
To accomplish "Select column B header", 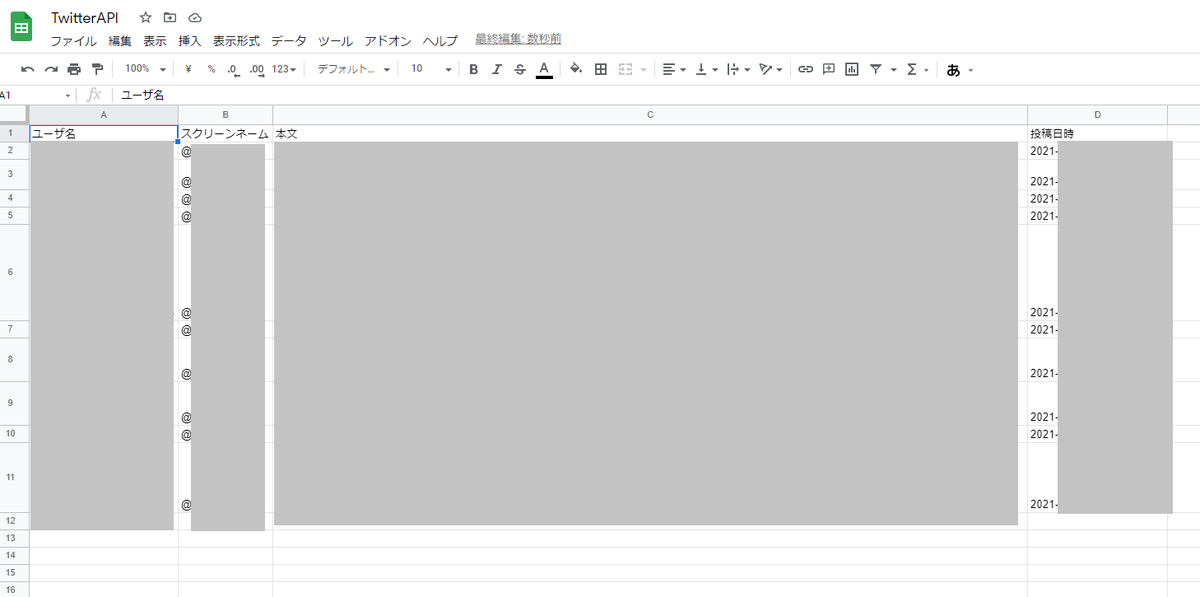I will click(x=226, y=115).
